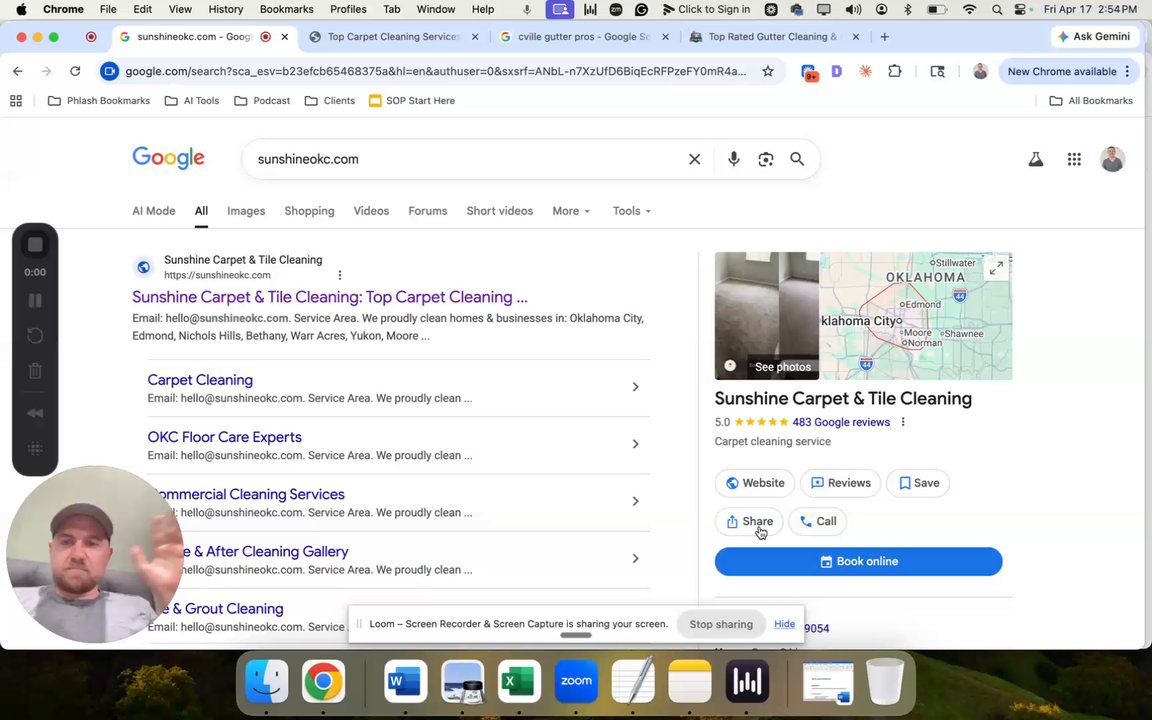Stop sharing the screen in Loom bar
Viewport: 1152px width, 720px height.
721,624
